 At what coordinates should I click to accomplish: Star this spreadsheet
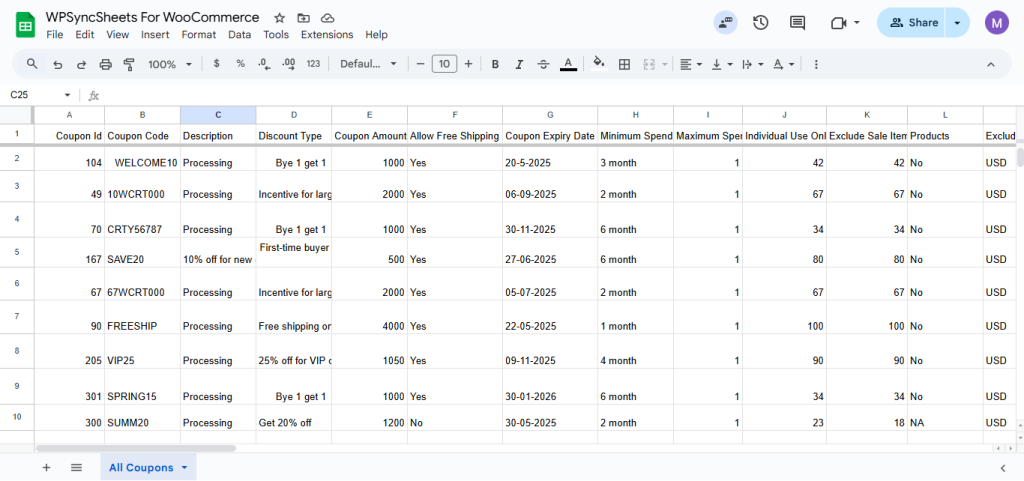tap(280, 18)
